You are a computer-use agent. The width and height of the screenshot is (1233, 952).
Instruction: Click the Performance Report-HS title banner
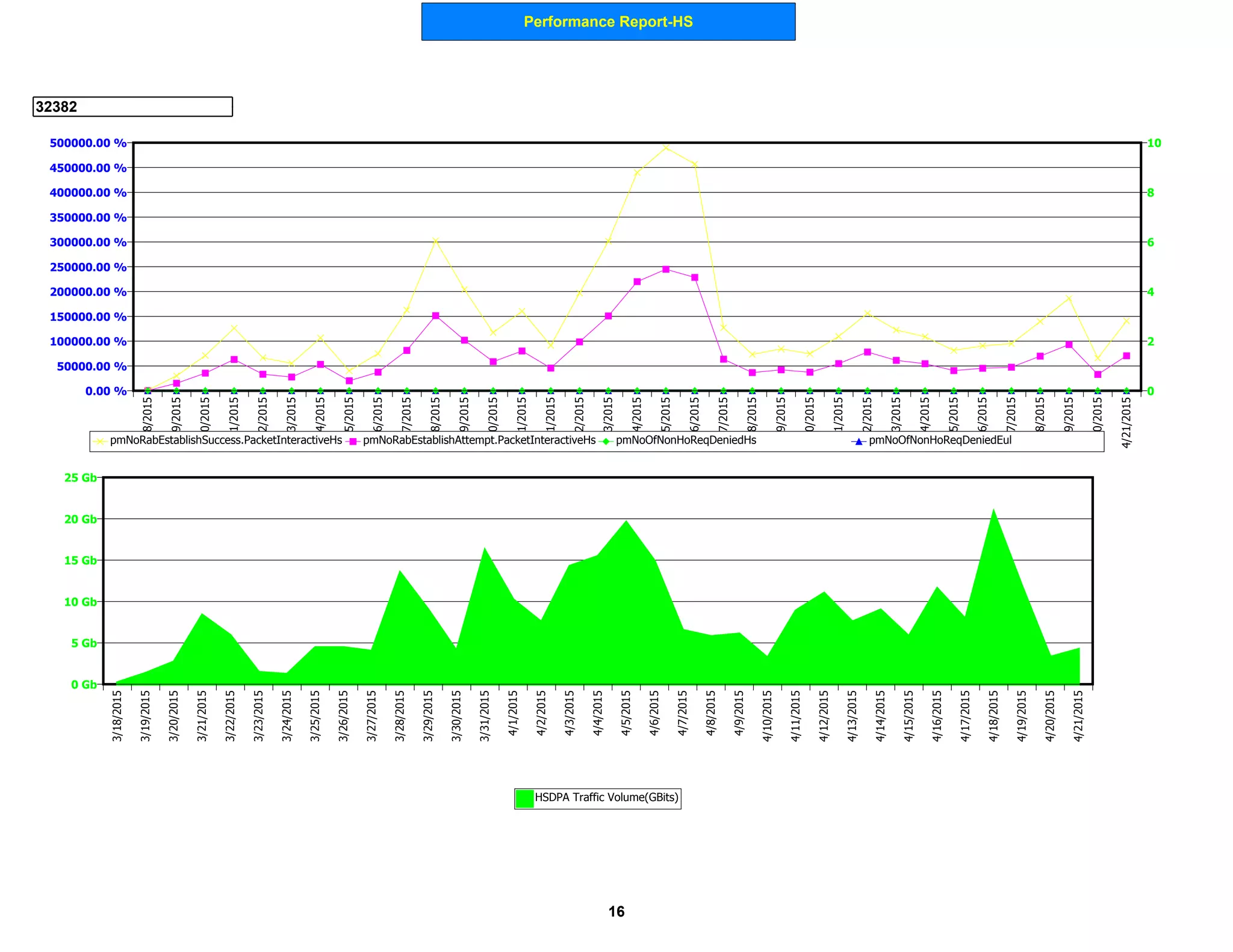608,22
